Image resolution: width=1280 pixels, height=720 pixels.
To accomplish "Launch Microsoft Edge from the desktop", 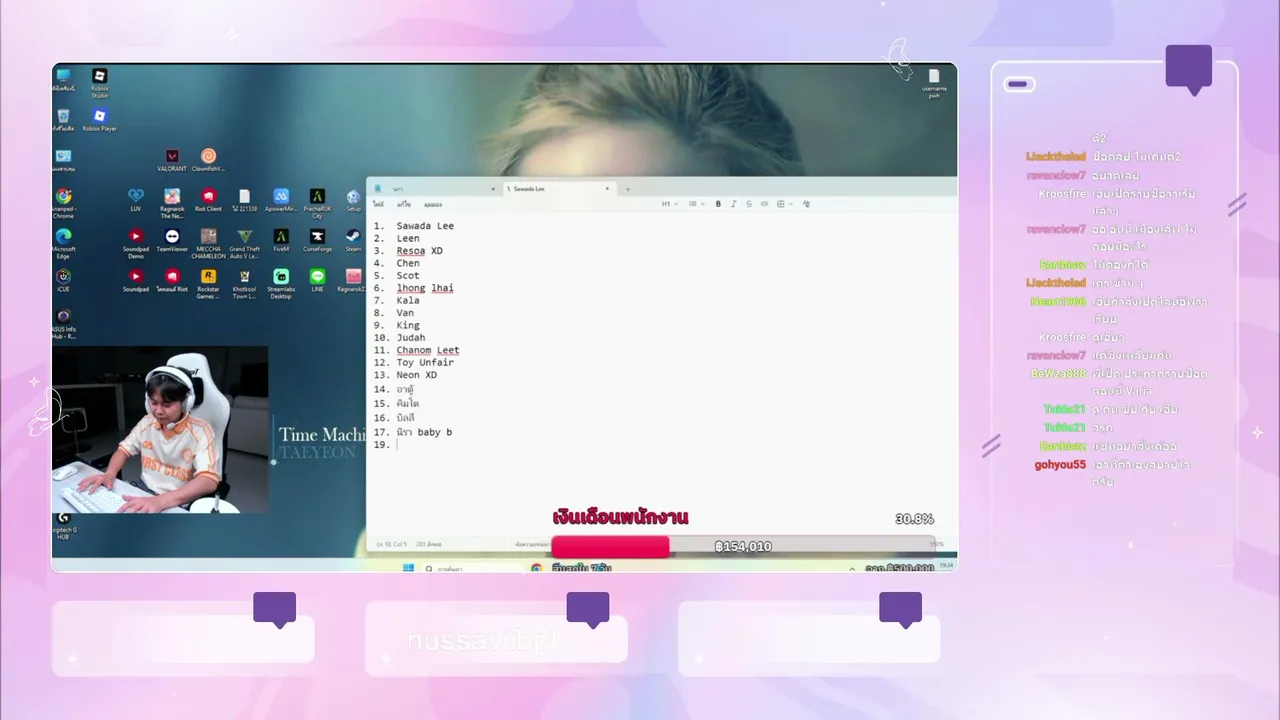I will (63, 243).
